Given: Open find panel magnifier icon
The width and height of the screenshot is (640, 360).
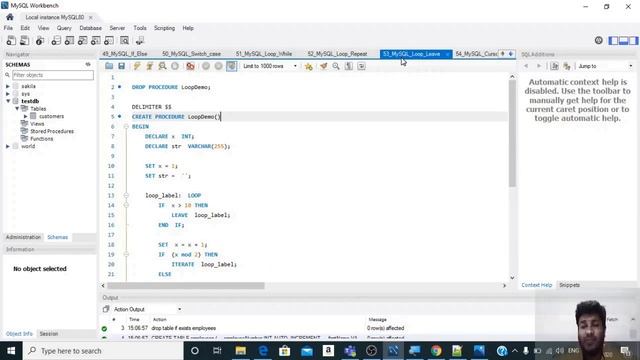Looking at the screenshot, I should coord(336,66).
